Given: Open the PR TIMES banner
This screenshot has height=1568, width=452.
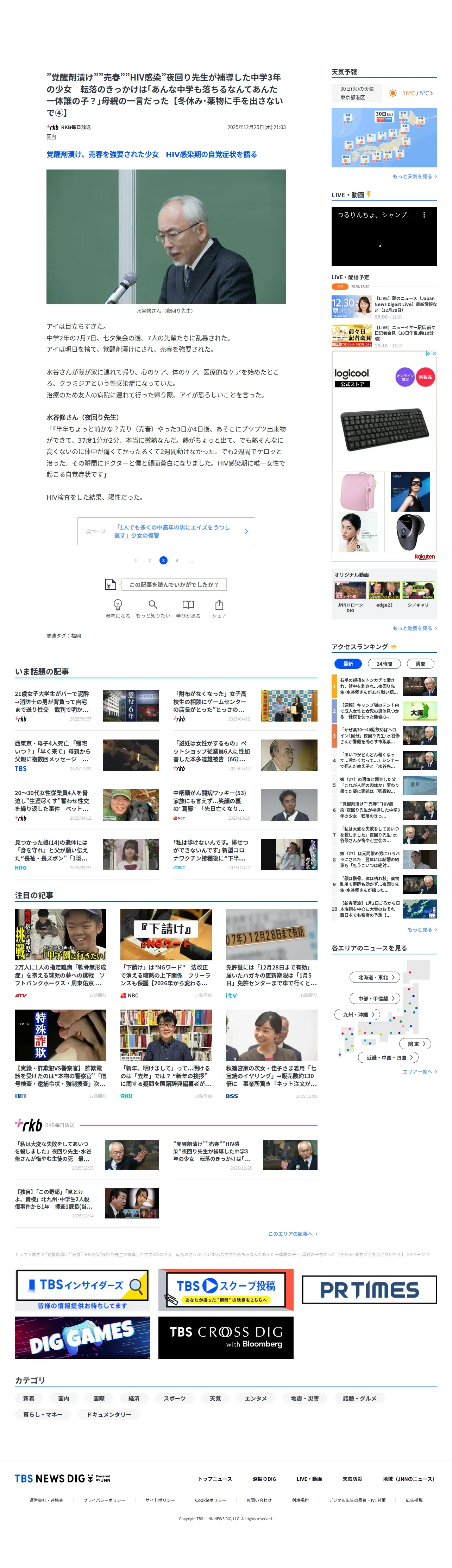Looking at the screenshot, I should click(x=370, y=1289).
